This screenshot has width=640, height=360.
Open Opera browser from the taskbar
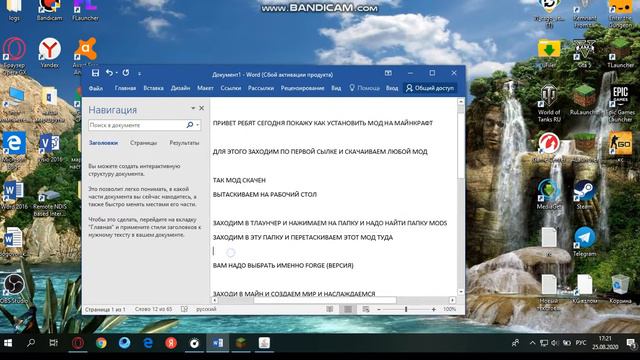78,343
